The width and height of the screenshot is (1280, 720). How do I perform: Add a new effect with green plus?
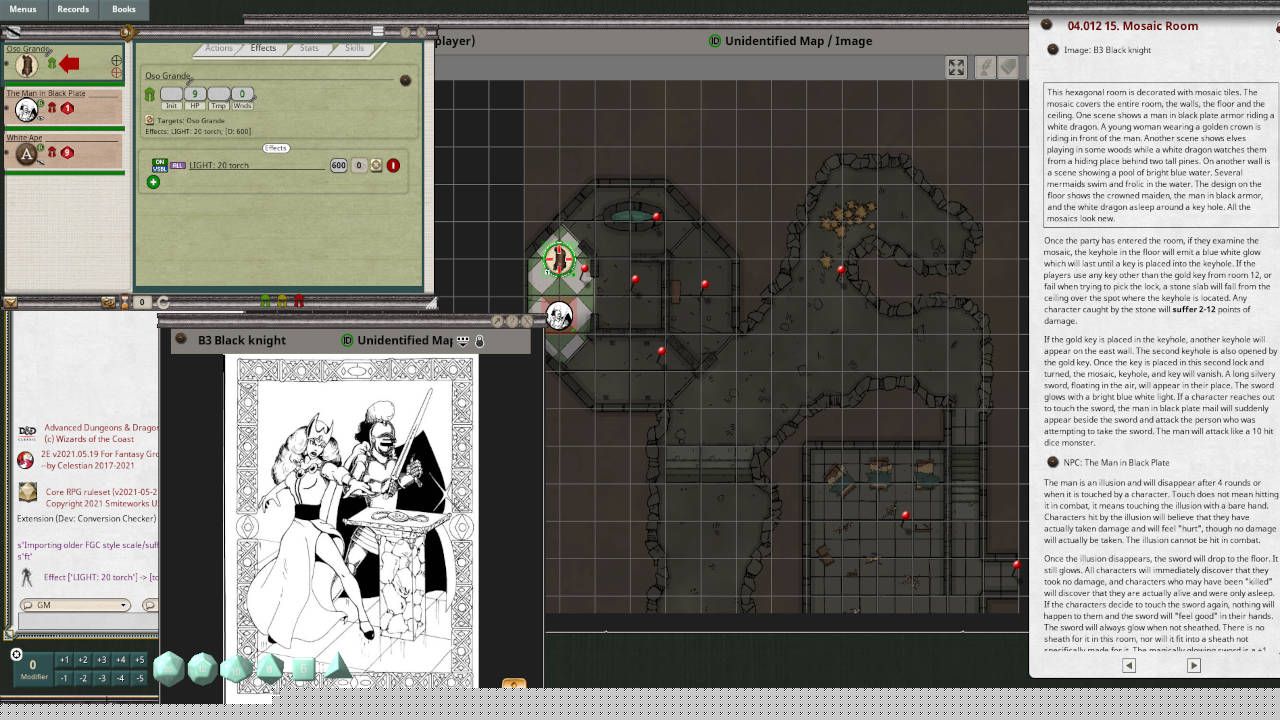[x=153, y=182]
